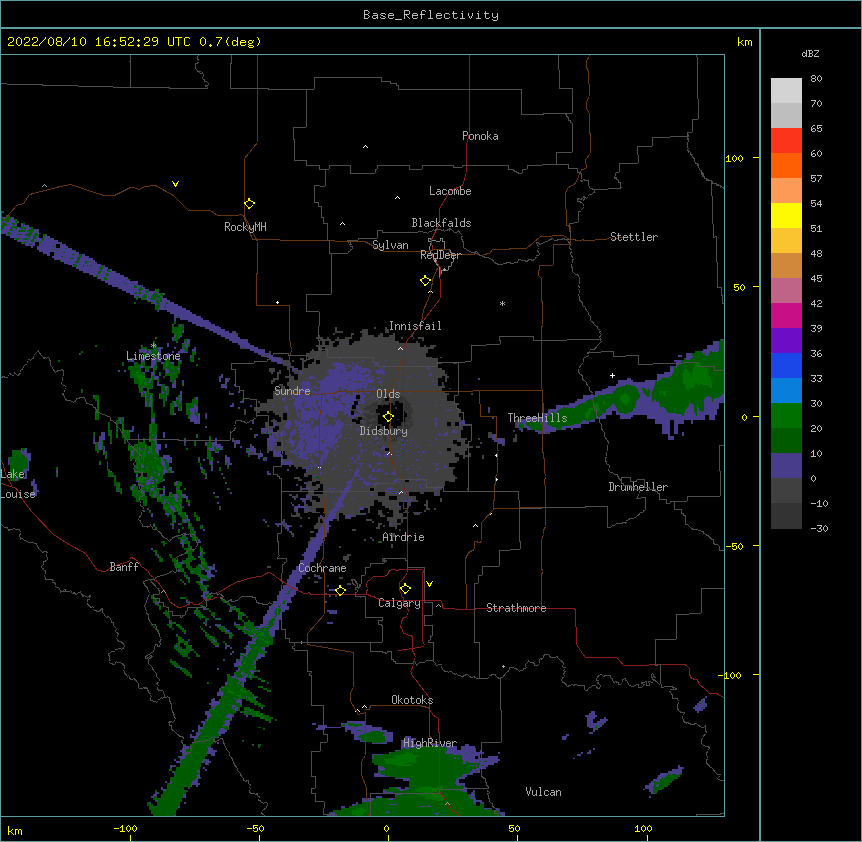Click the 80 value on the dBZ legend
Viewport: 862px width, 842px height.
(x=816, y=79)
